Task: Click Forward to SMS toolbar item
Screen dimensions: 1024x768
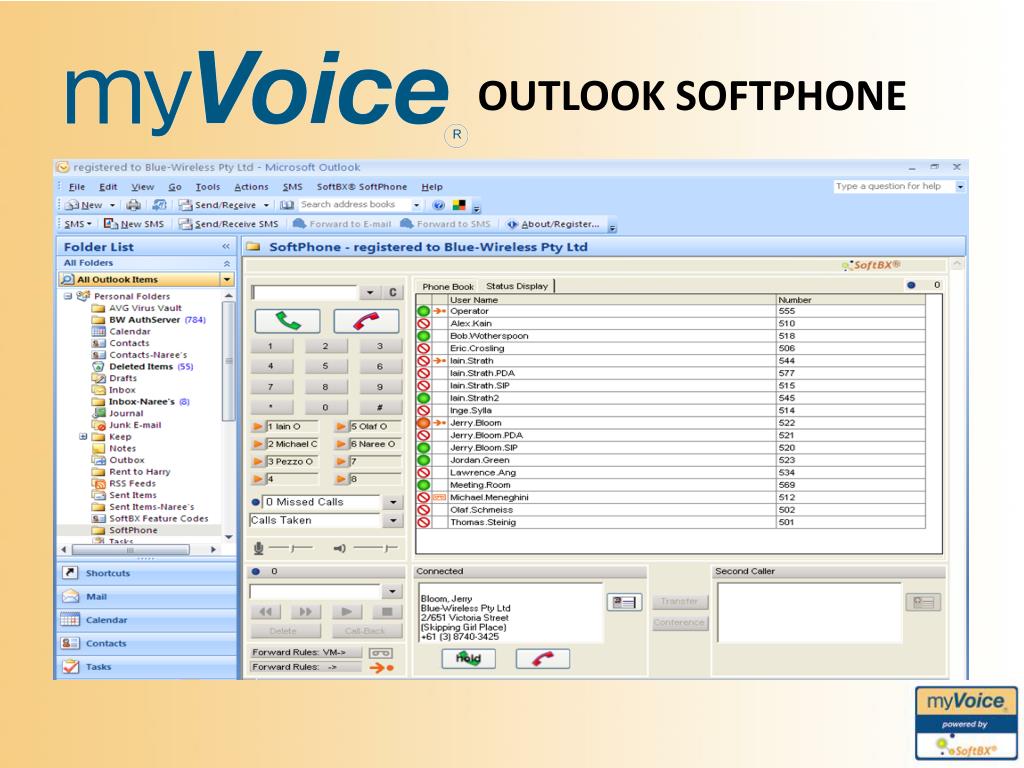Action: click(445, 224)
